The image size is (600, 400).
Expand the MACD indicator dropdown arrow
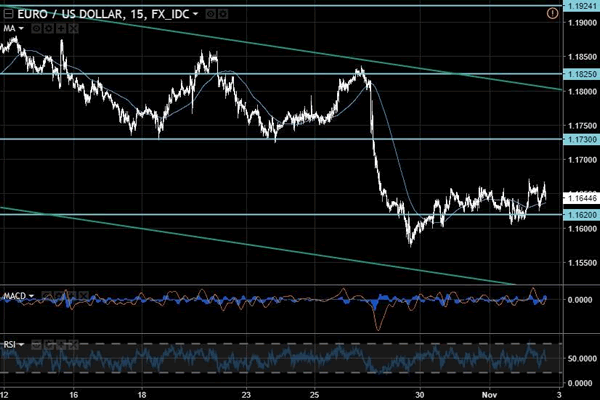point(31,296)
